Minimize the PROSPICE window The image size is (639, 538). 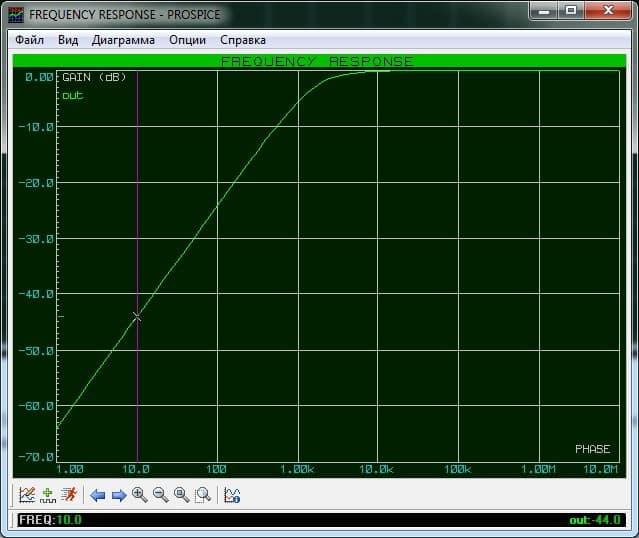click(x=544, y=11)
